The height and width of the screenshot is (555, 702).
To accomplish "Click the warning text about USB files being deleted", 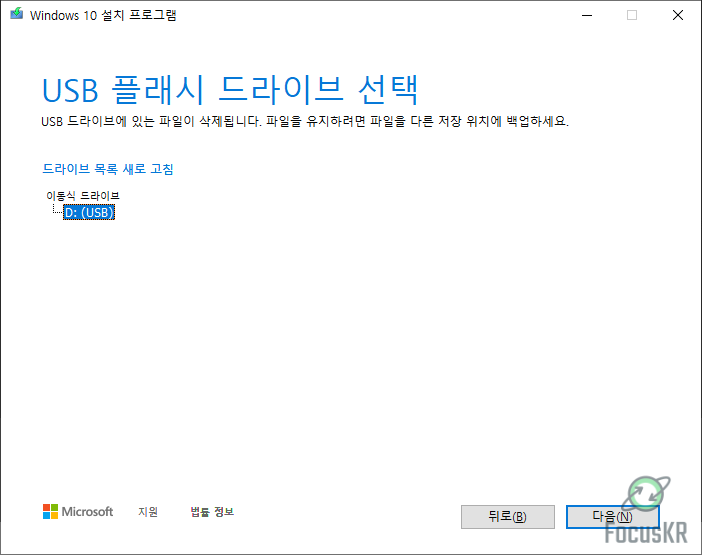I will (x=305, y=121).
